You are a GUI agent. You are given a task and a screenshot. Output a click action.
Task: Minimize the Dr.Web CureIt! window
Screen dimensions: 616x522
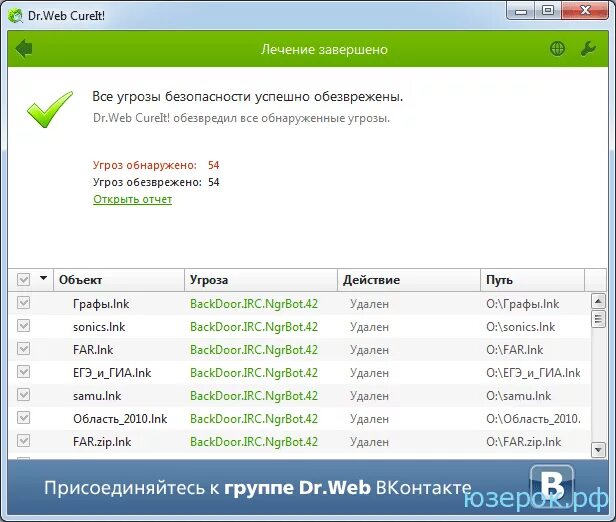[x=520, y=11]
